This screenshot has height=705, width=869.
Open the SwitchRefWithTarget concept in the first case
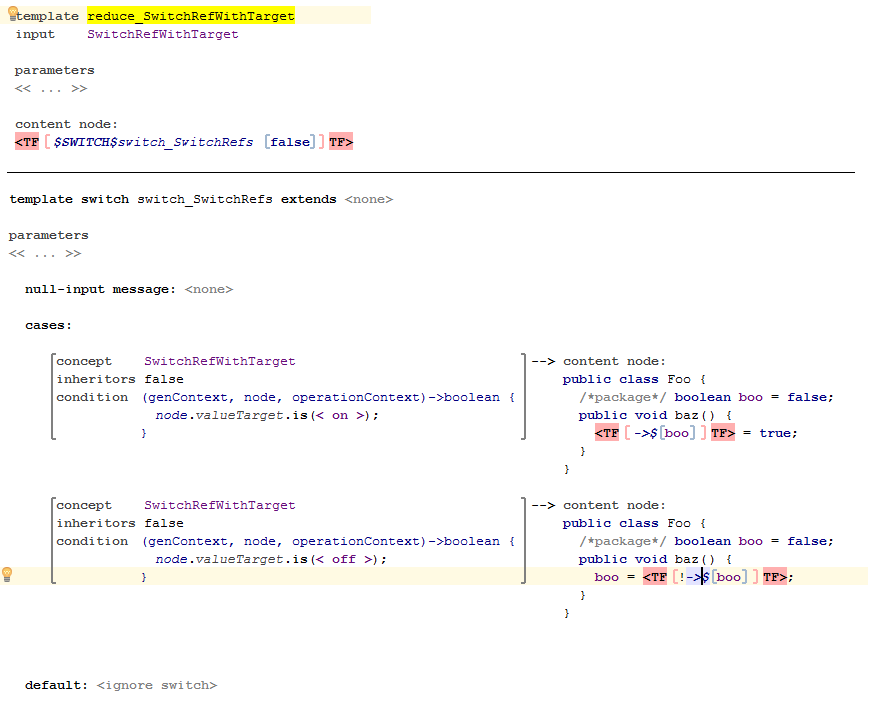coord(219,361)
